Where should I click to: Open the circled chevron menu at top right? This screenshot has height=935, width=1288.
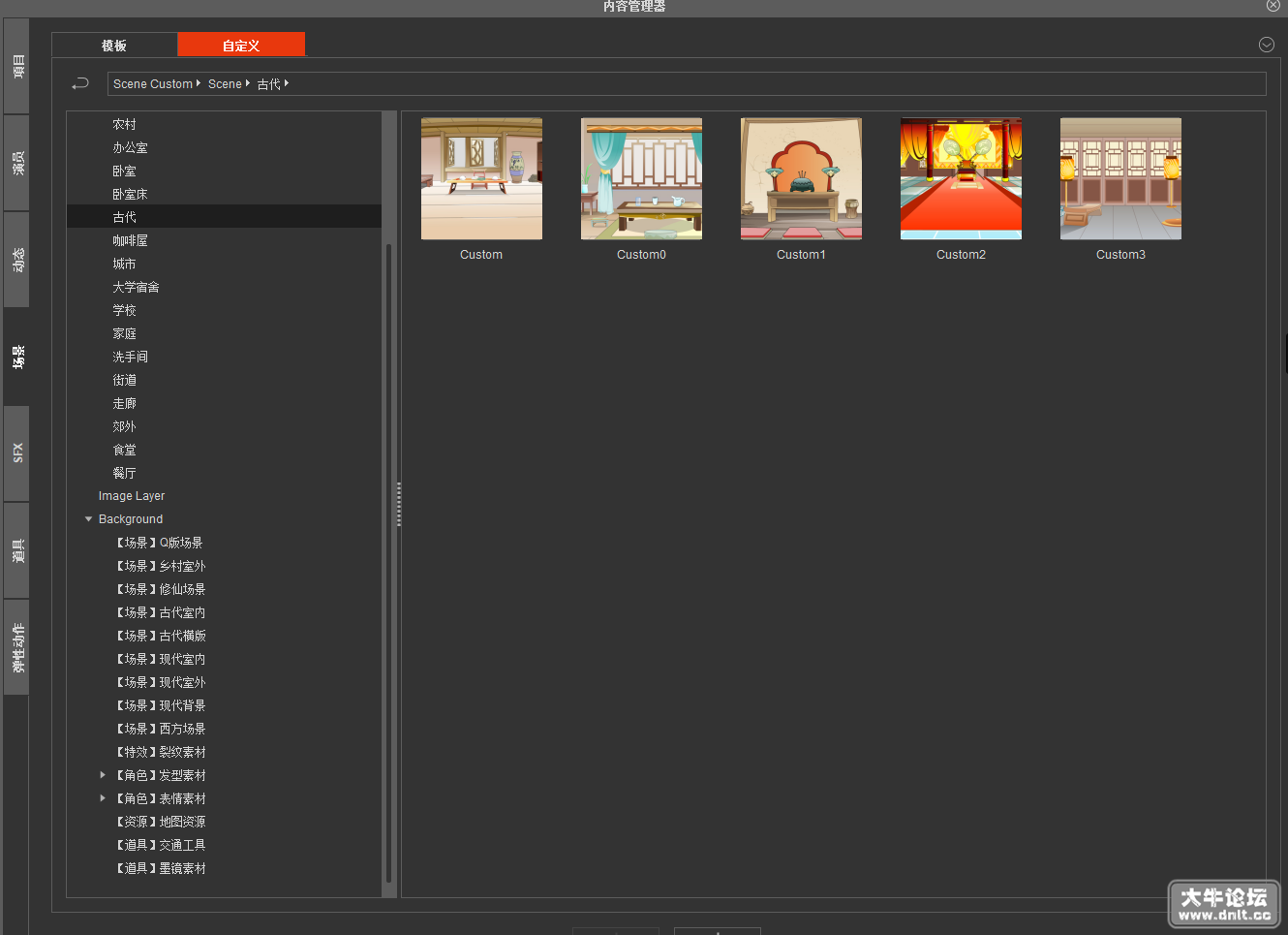(x=1266, y=45)
